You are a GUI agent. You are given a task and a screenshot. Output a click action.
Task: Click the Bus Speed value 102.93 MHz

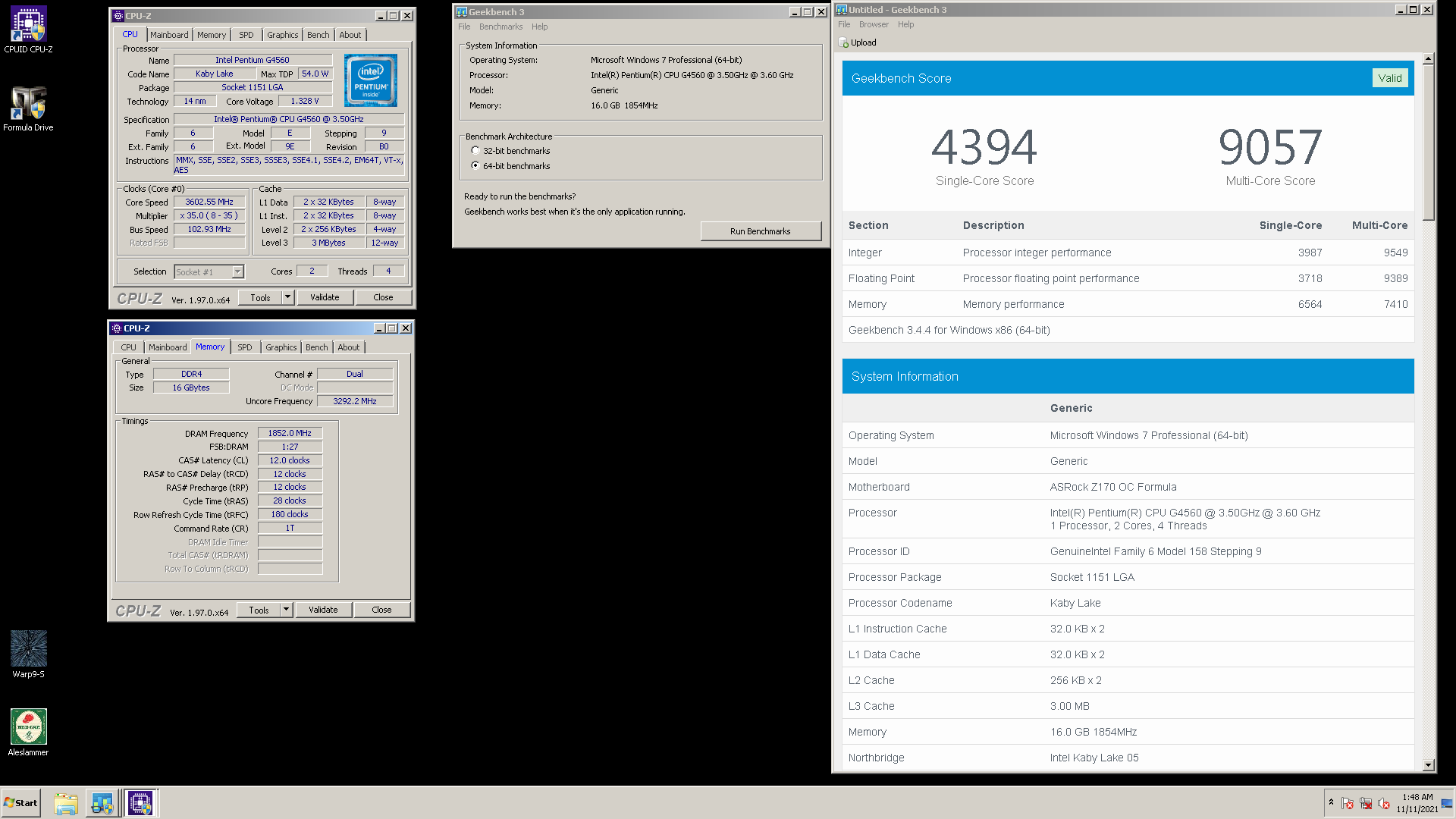tap(209, 229)
